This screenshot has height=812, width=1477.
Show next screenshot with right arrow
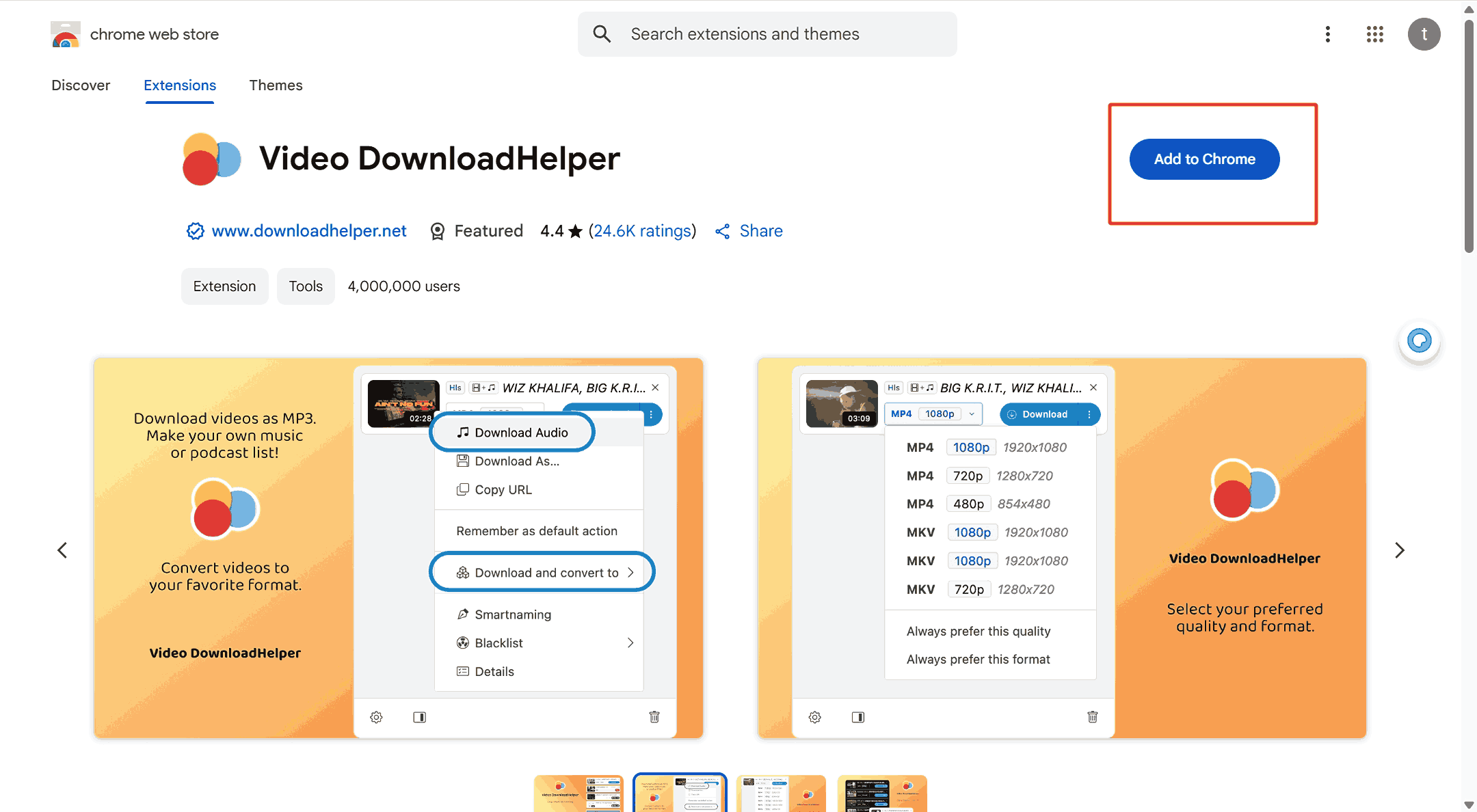coord(1400,550)
